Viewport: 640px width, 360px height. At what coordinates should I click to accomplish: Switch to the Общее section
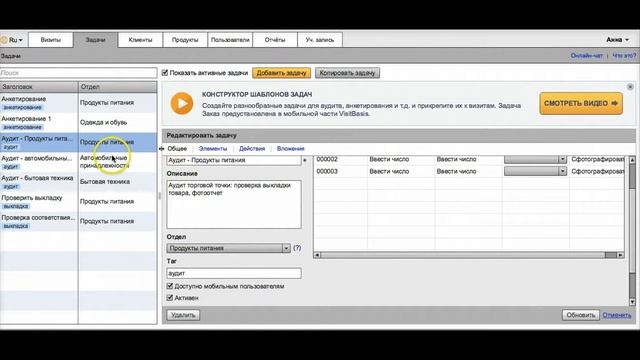click(177, 149)
